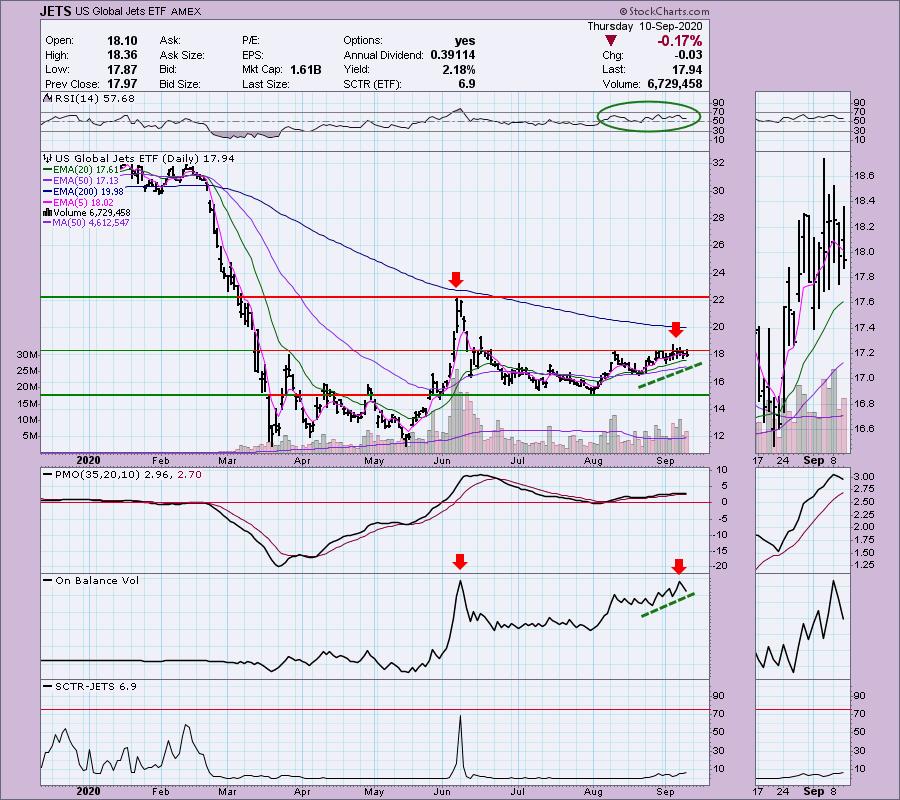The width and height of the screenshot is (900, 800).
Task: Click the candlestick icon before US Global Jets ETF (Daily)
Action: point(48,158)
